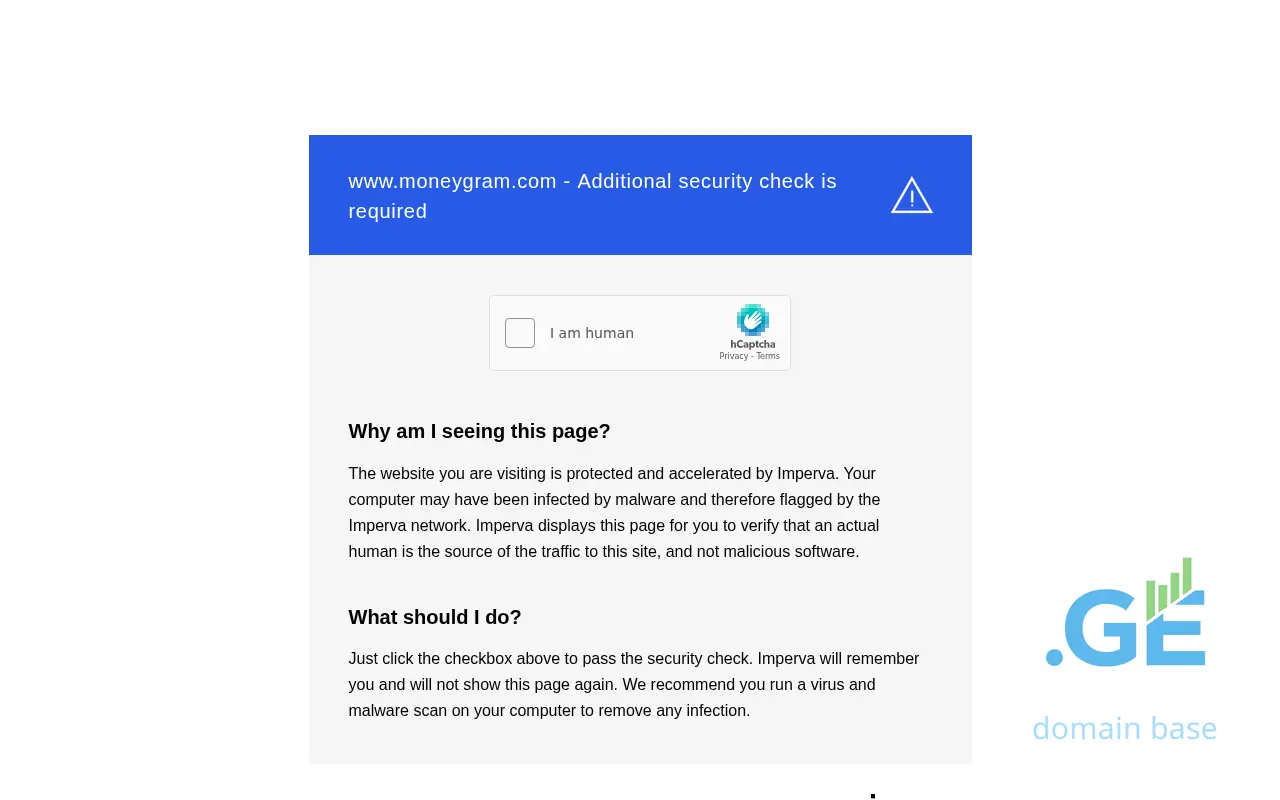This screenshot has width=1280, height=800.
Task: Check the "I am human" checkbox
Action: click(x=520, y=333)
